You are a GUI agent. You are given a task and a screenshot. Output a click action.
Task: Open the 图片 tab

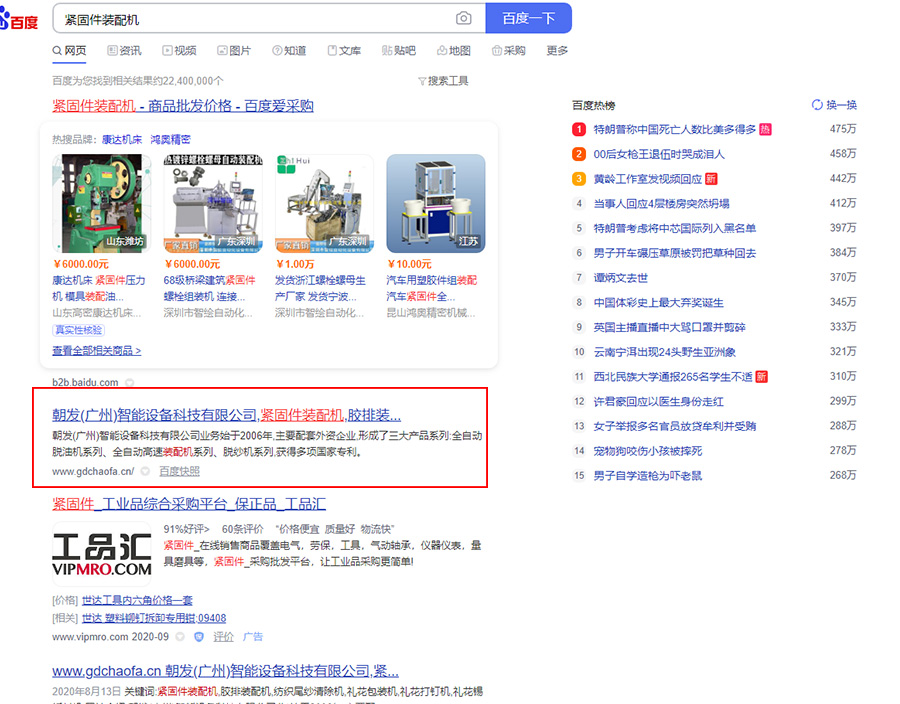click(x=234, y=50)
